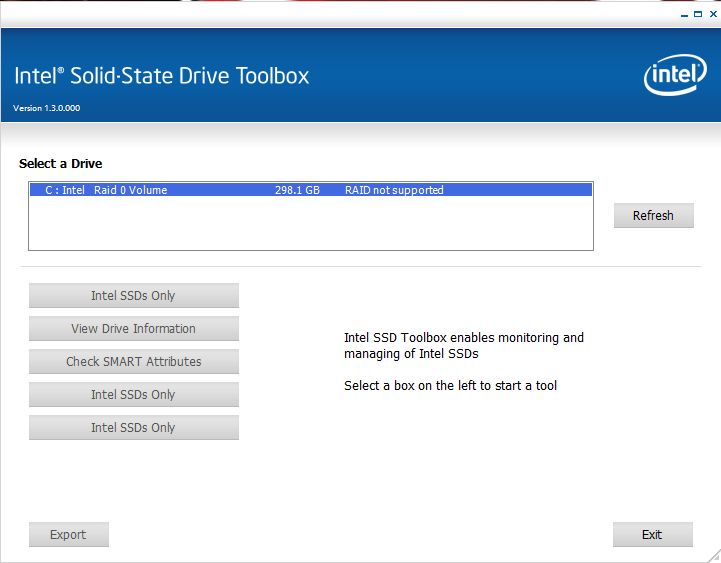Click the Exit button

(652, 534)
